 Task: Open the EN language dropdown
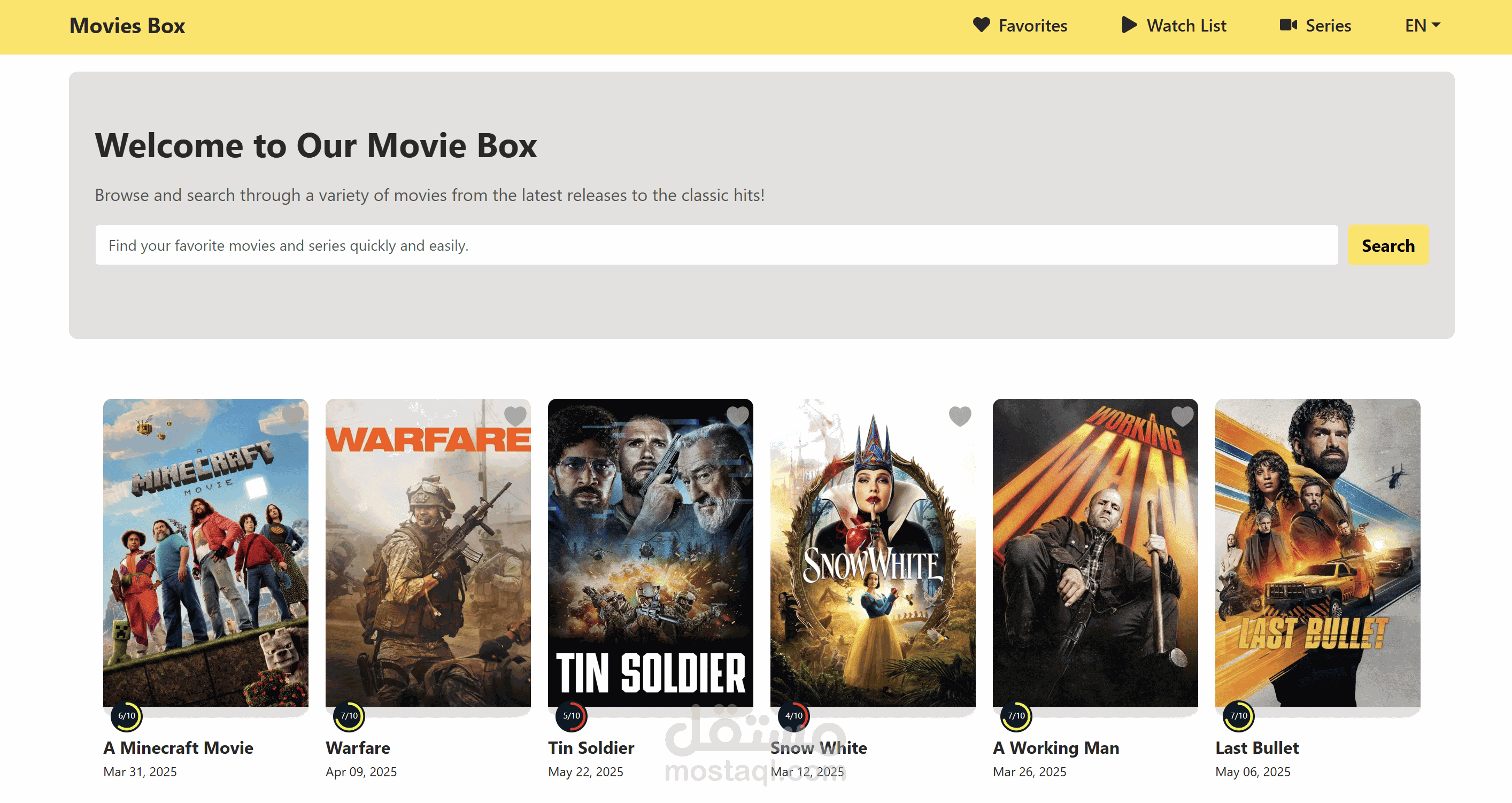pyautogui.click(x=1422, y=25)
